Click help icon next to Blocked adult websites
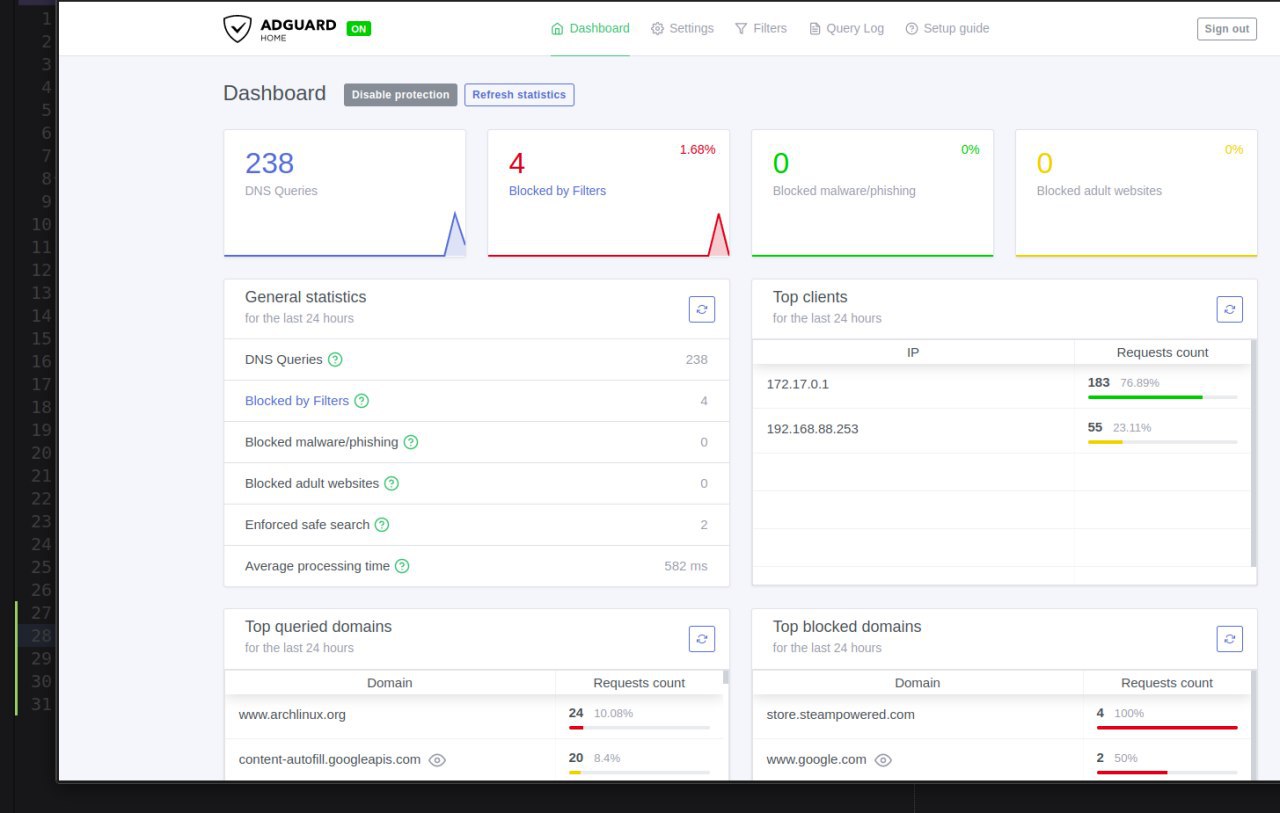The height and width of the screenshot is (813, 1280). [x=391, y=483]
